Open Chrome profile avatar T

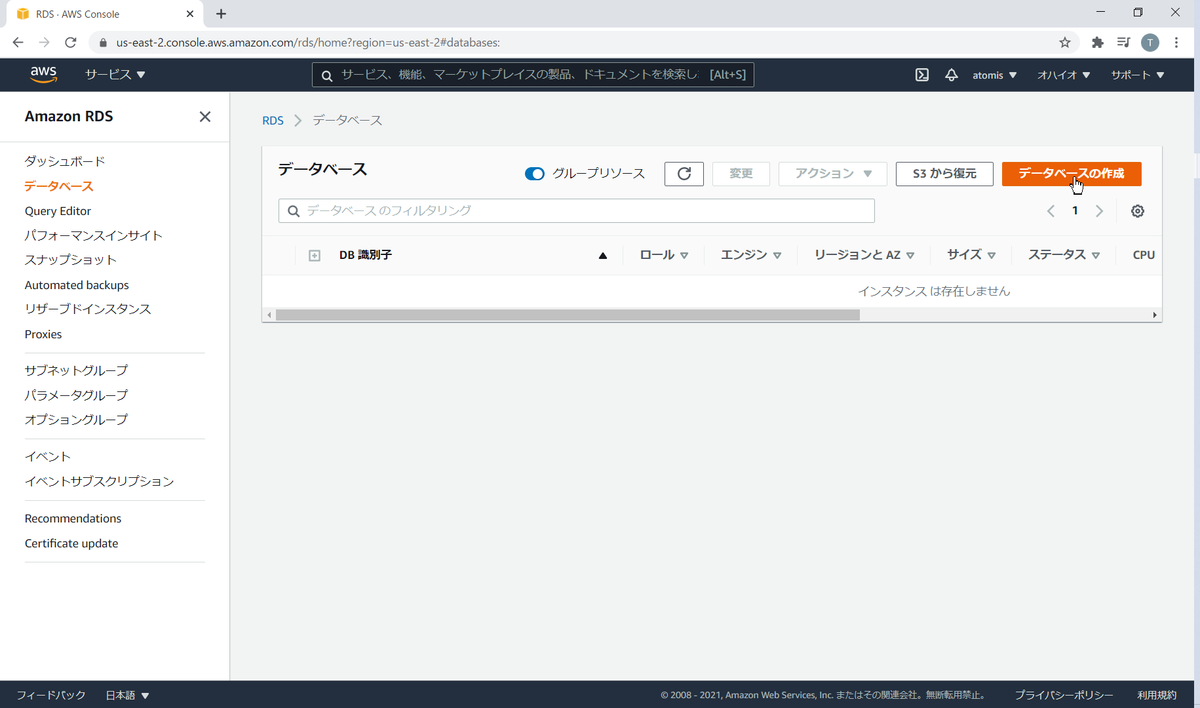pos(1151,42)
